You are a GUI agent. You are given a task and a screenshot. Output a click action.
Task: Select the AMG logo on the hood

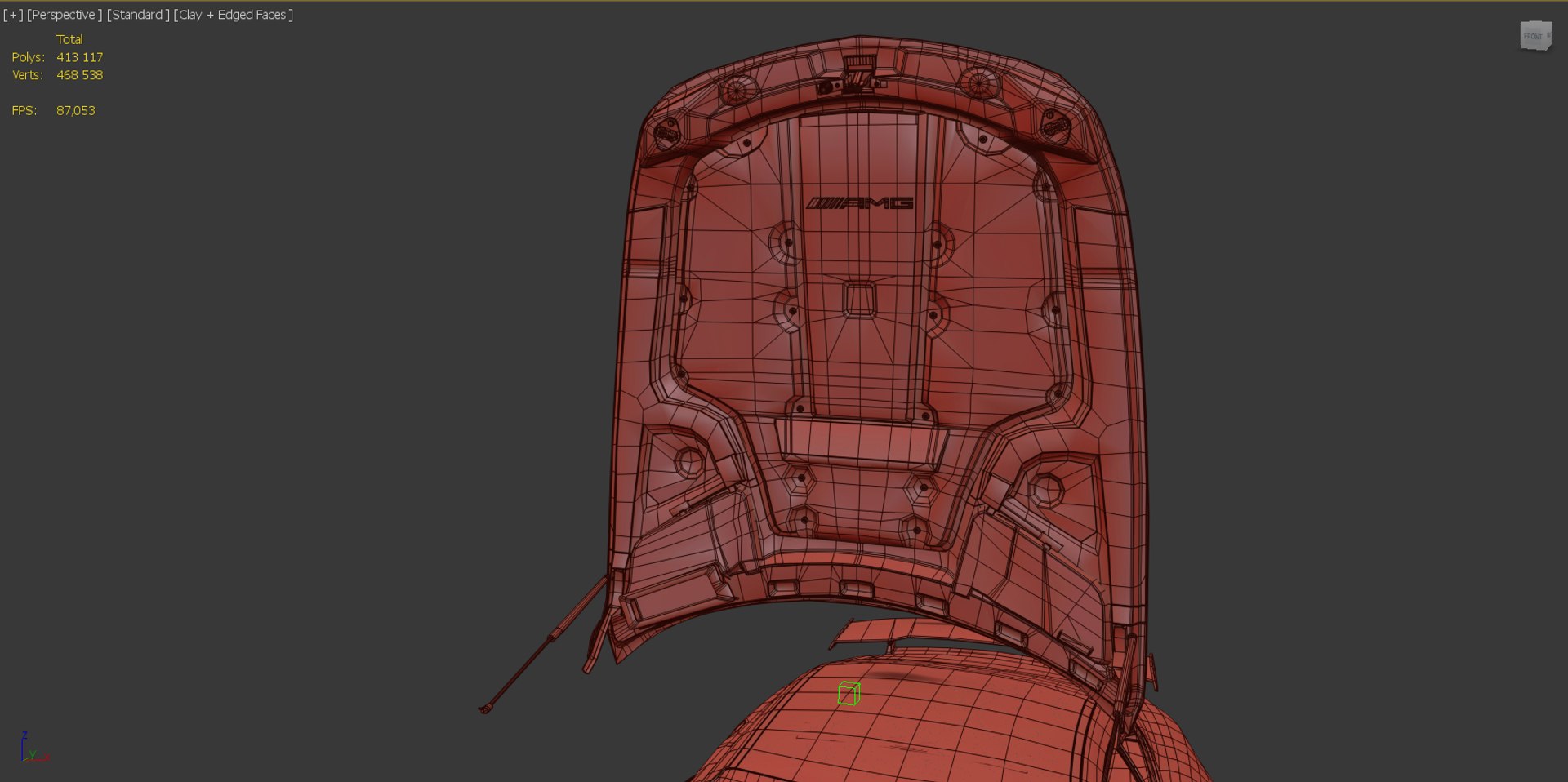[860, 203]
